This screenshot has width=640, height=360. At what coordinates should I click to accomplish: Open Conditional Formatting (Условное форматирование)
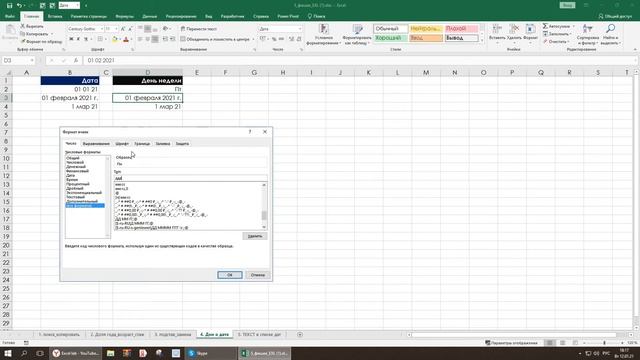[323, 34]
